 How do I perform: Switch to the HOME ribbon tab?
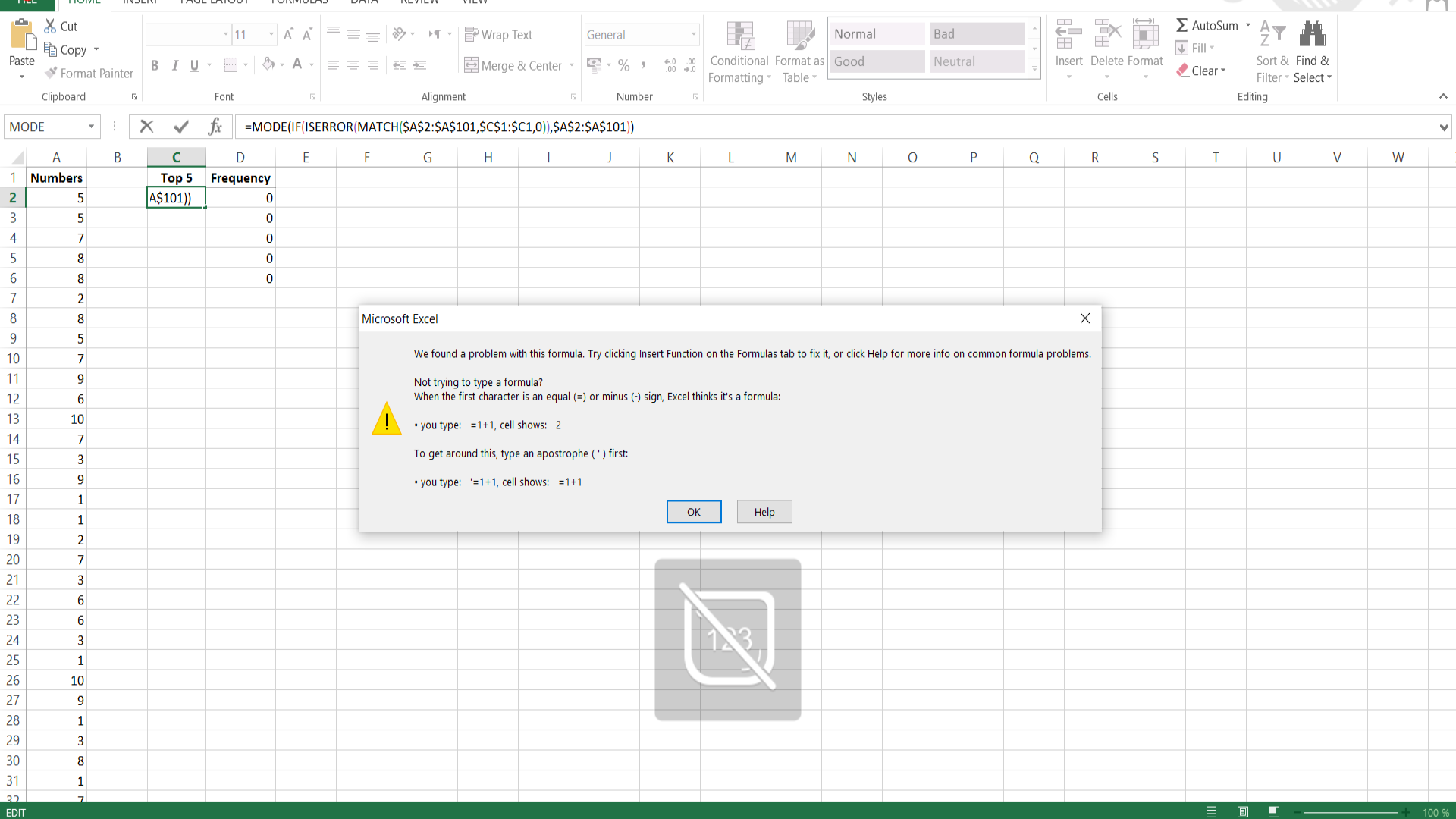click(x=83, y=2)
